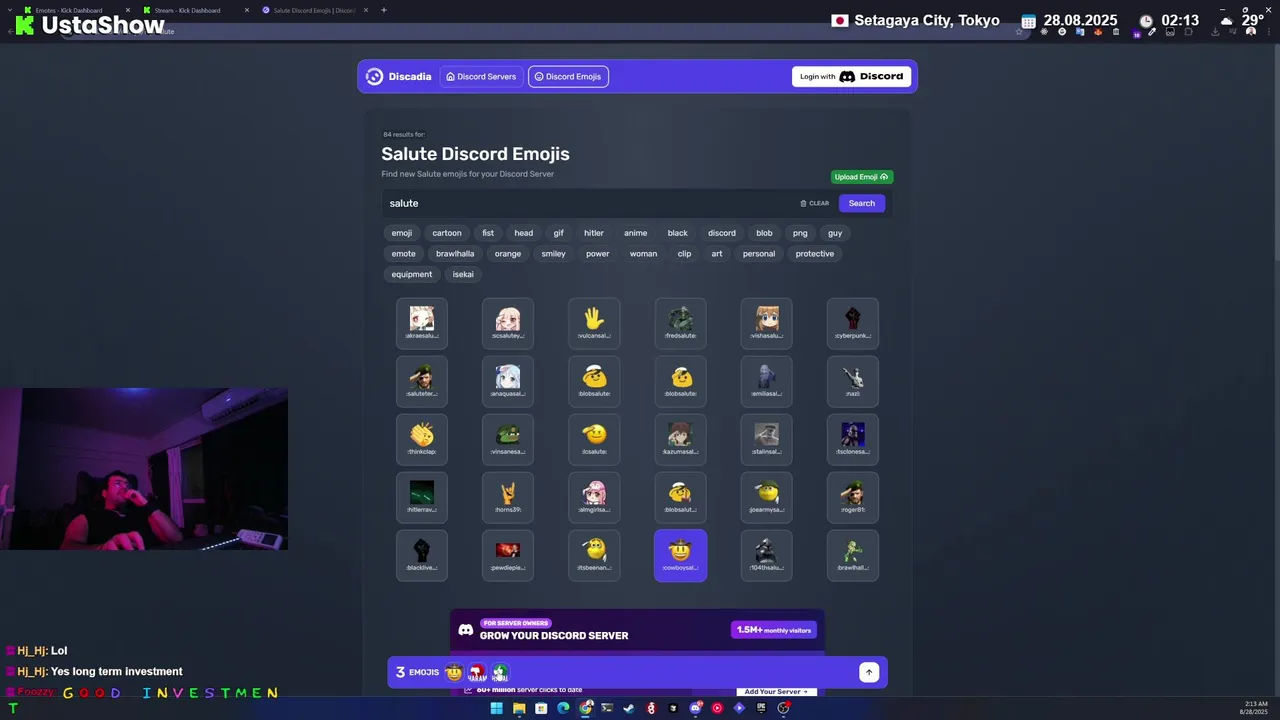Open File Explorer from taskbar

pyautogui.click(x=519, y=708)
